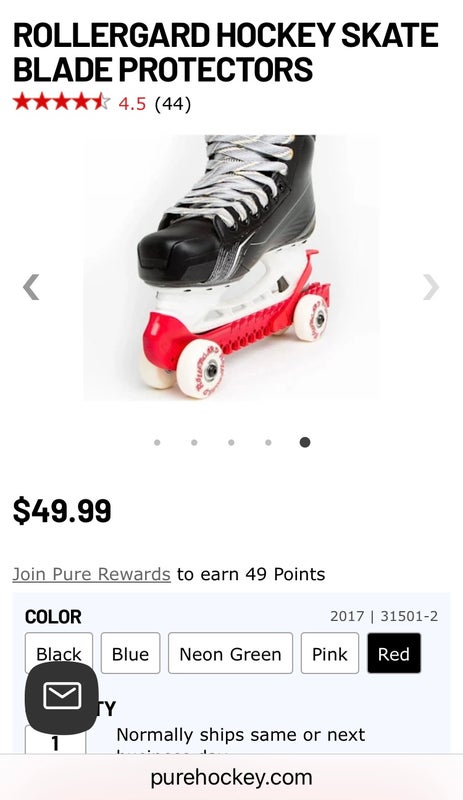Choose the Black color option
Screen dimensions: 463x800
pos(59,653)
